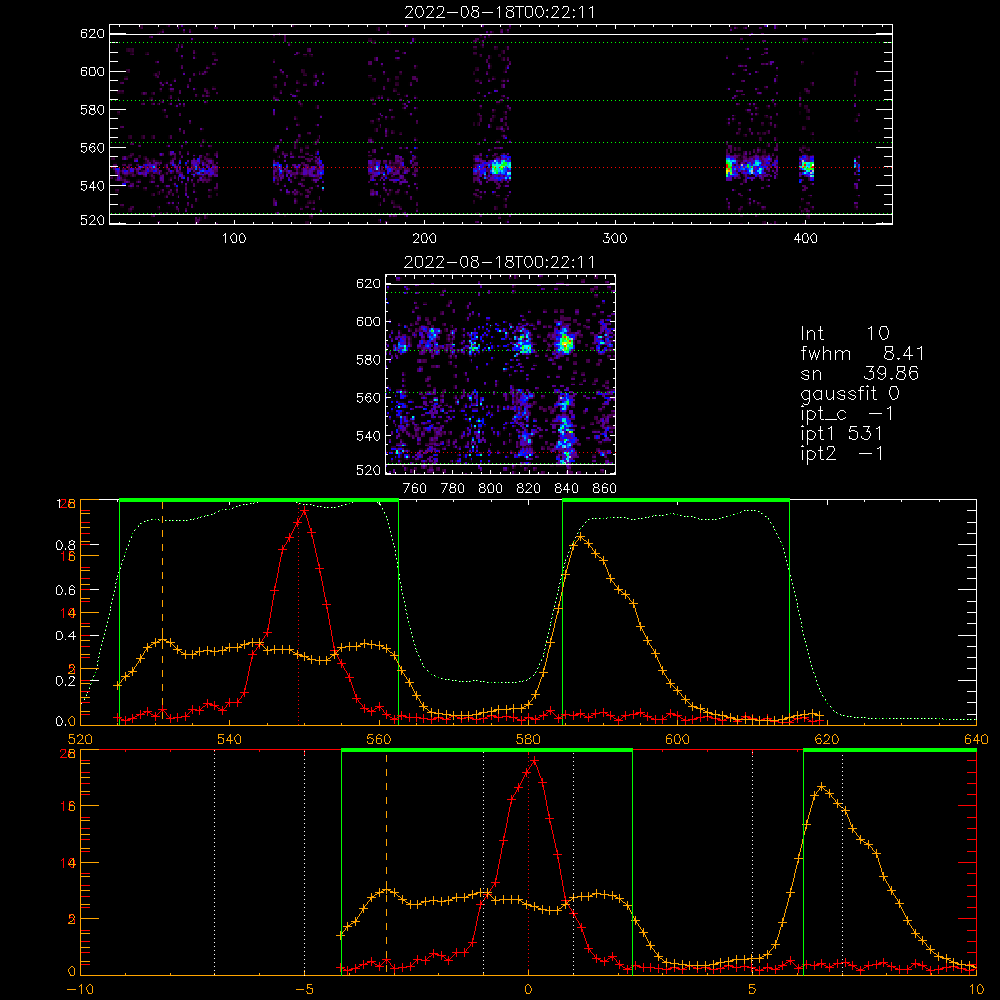Select the "ipt_c -1" readout

click(847, 414)
